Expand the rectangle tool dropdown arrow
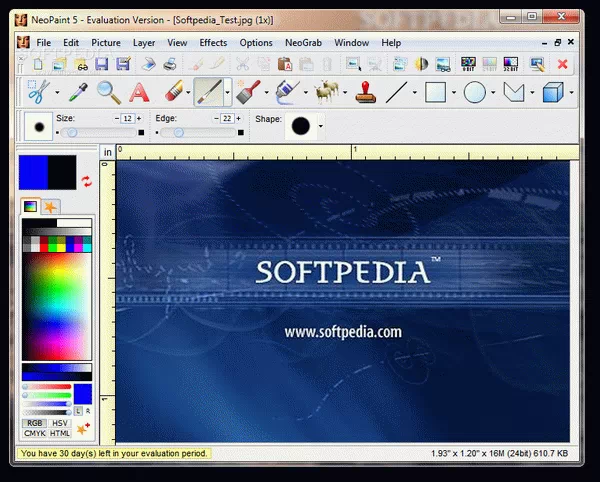The width and height of the screenshot is (600, 482). (453, 92)
